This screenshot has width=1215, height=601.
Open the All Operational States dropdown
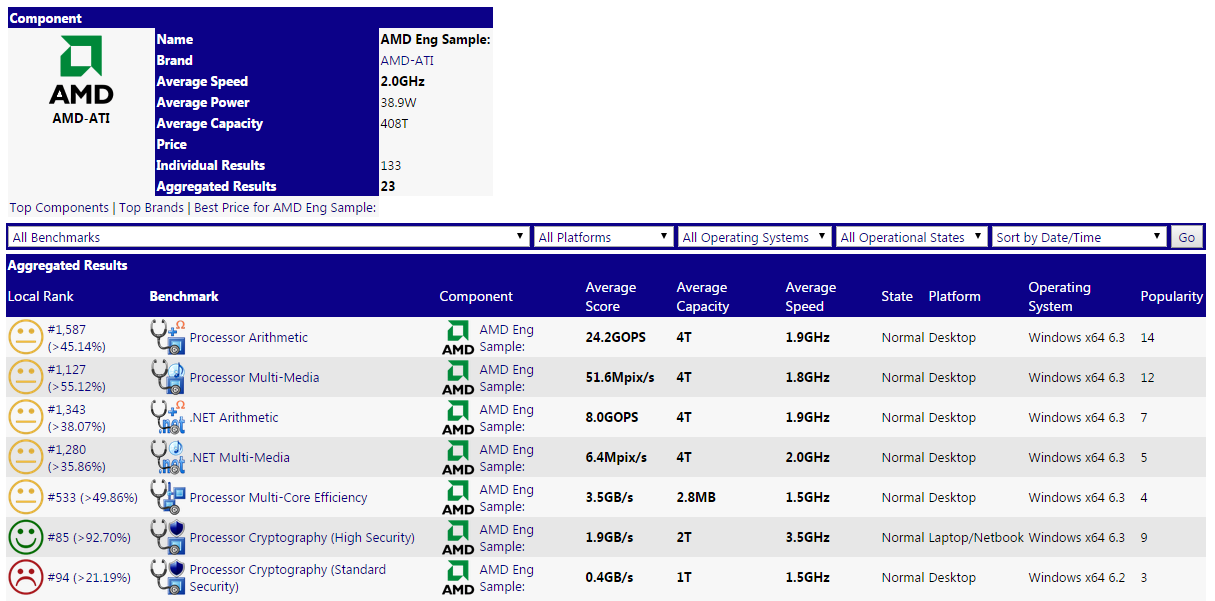[912, 237]
